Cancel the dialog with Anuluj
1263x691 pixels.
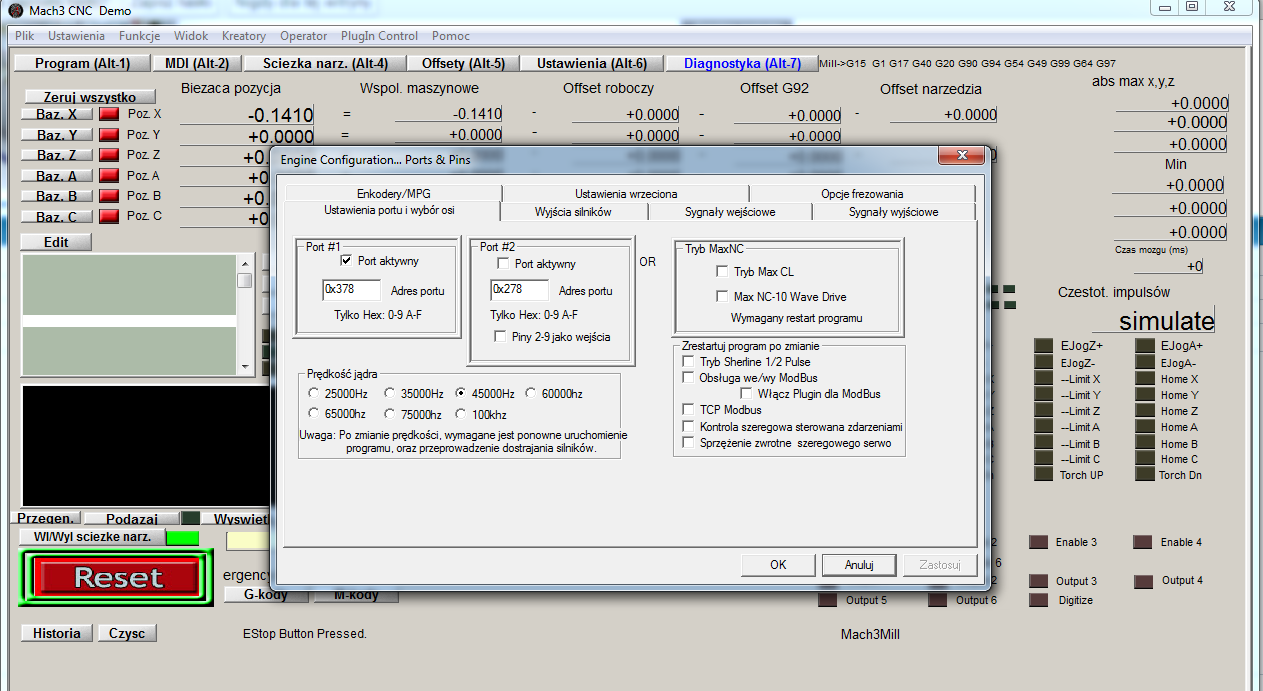point(859,565)
